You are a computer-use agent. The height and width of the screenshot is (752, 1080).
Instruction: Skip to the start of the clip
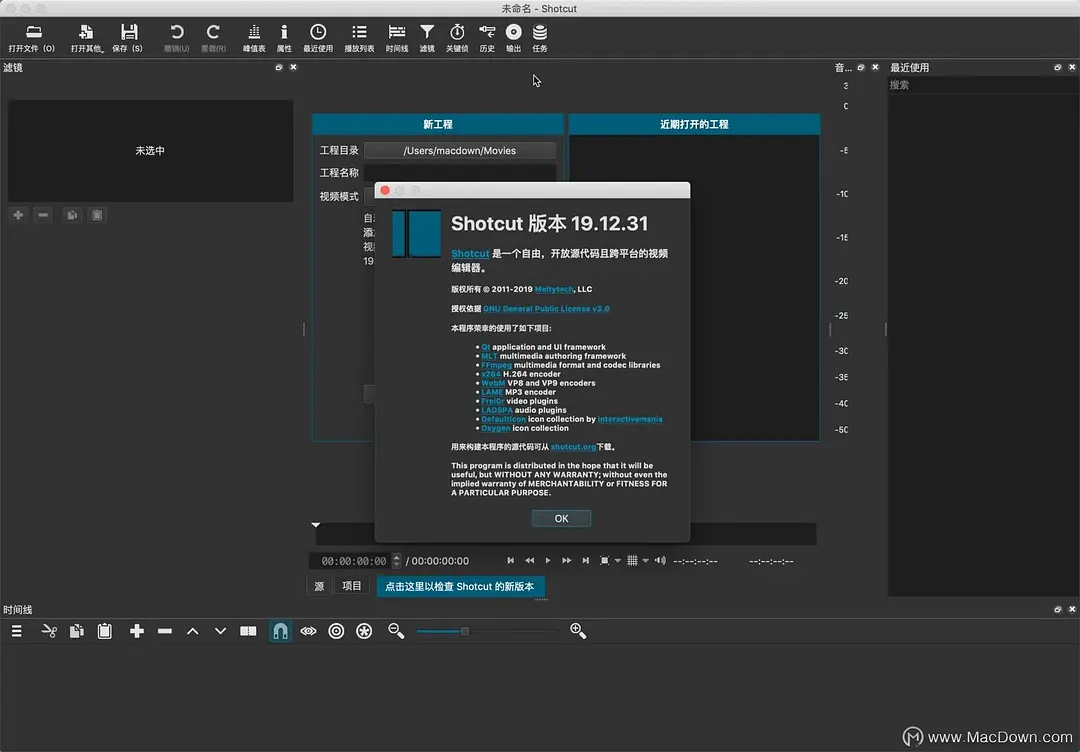510,561
